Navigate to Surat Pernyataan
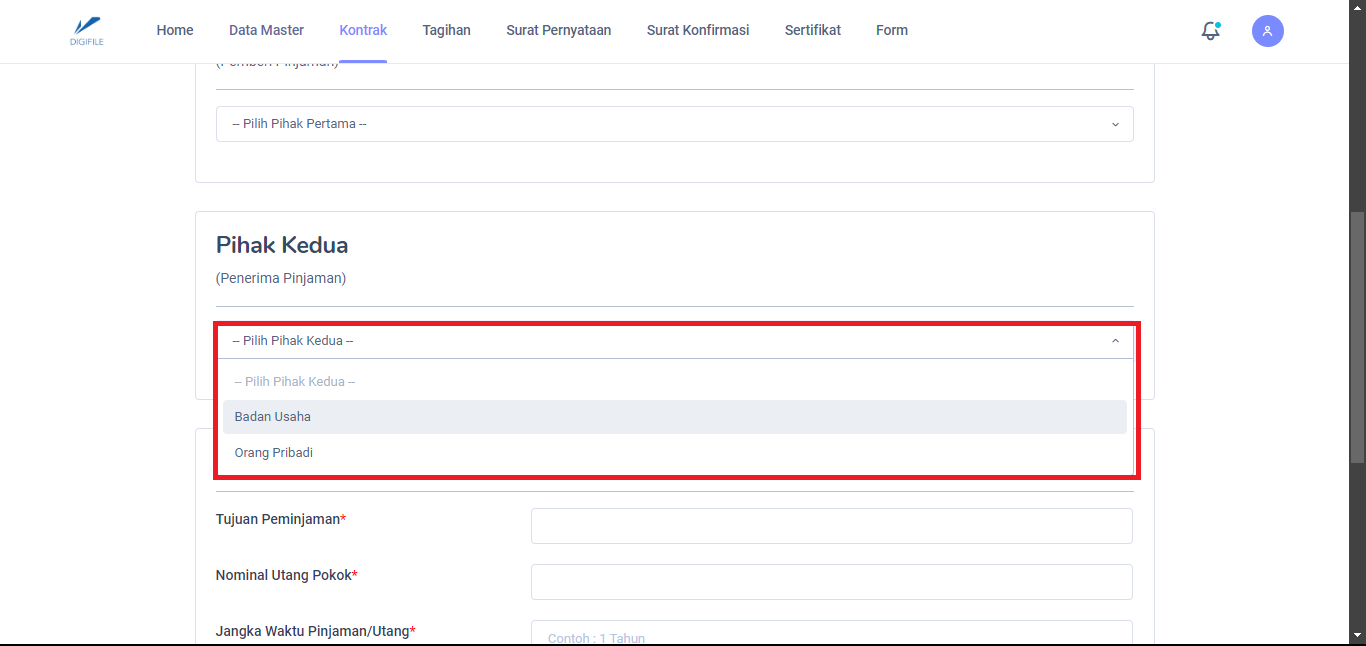Image resolution: width=1366 pixels, height=646 pixels. pyautogui.click(x=558, y=30)
